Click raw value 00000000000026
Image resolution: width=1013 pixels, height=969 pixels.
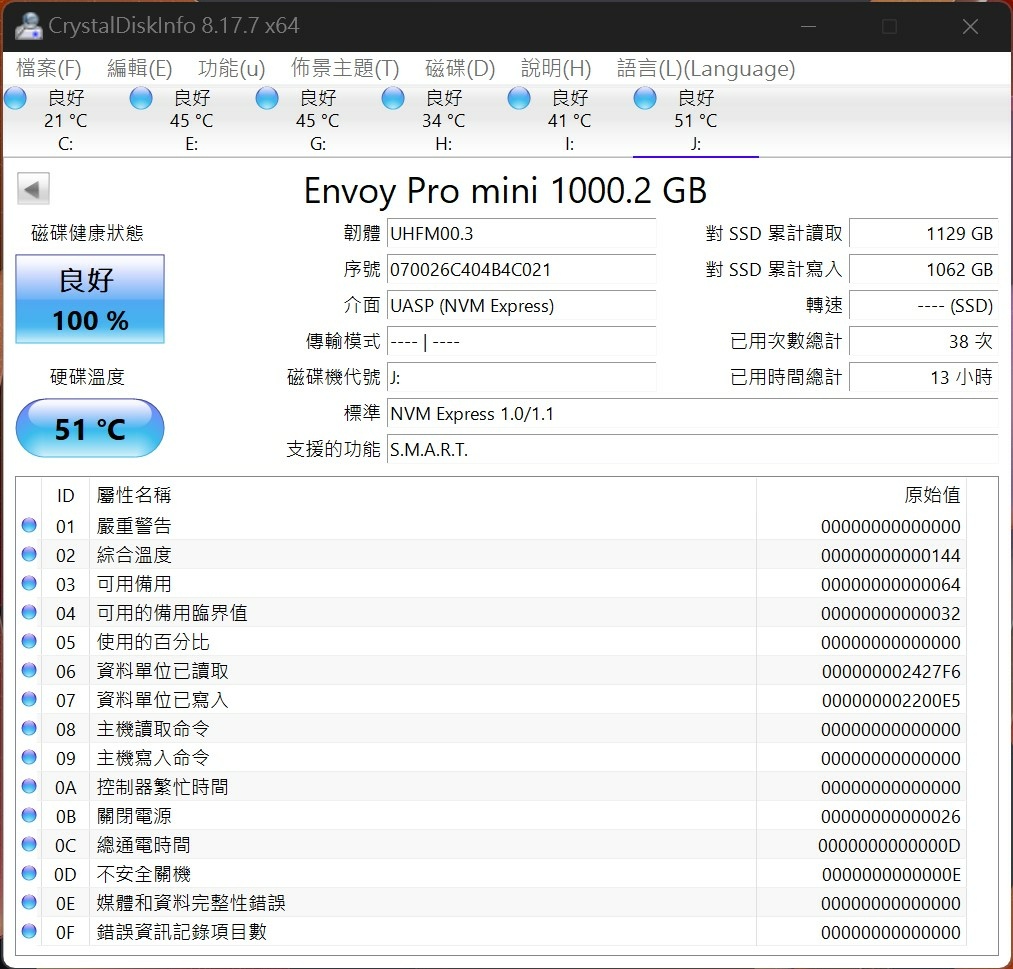coord(890,817)
